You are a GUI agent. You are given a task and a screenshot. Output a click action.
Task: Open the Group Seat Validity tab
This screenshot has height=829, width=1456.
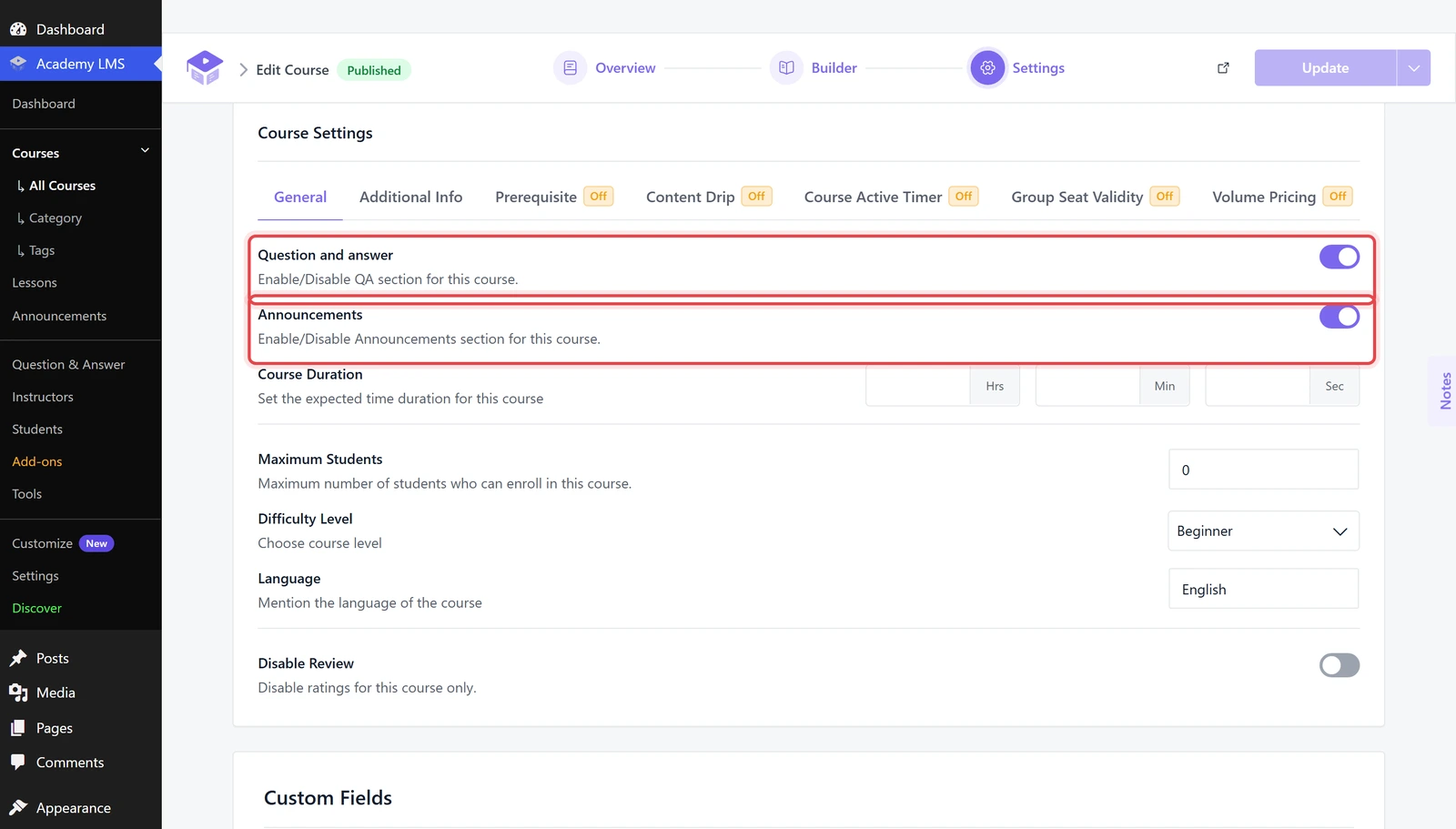tap(1096, 197)
